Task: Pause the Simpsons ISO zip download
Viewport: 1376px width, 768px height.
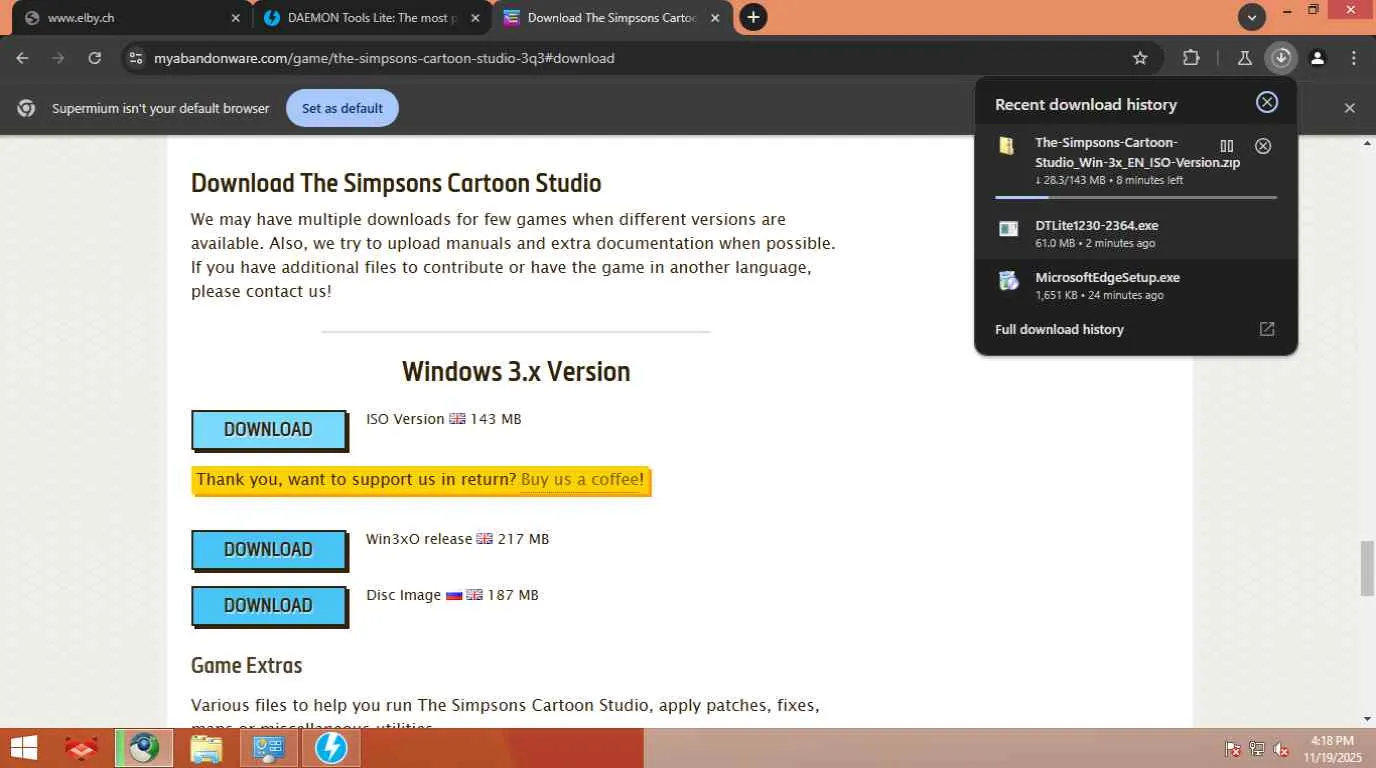Action: 1227,146
